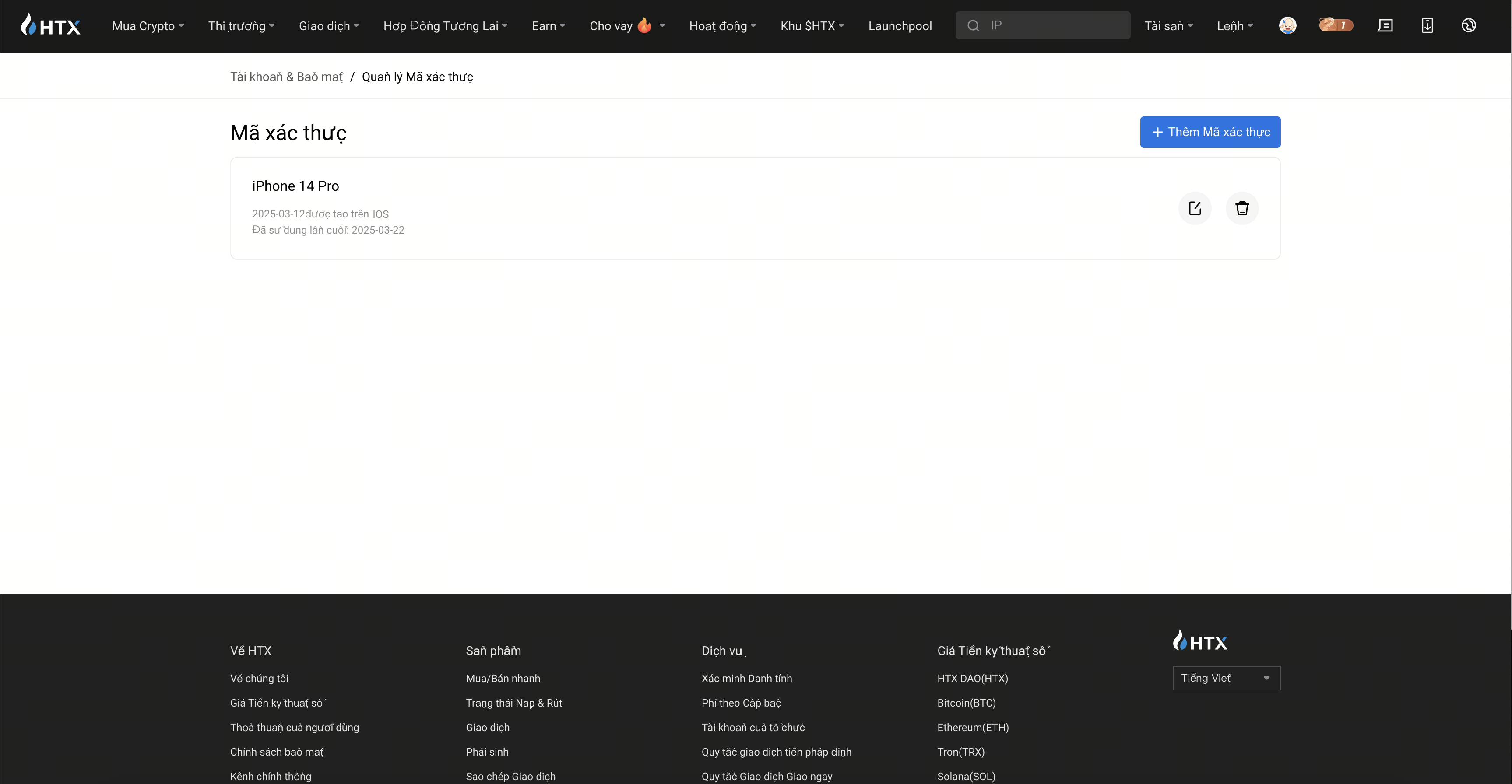The image size is (1512, 784).
Task: Open Trạng thái Nạp & Rút link
Action: (x=513, y=703)
